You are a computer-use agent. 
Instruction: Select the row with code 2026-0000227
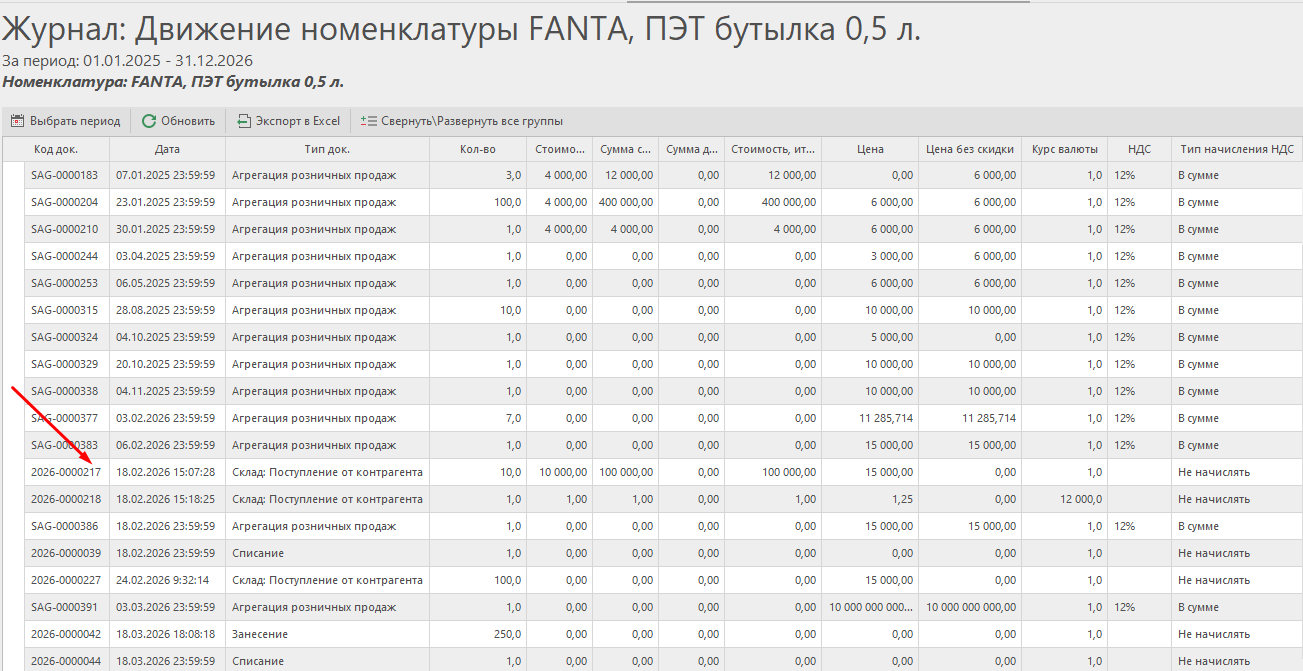click(x=66, y=580)
